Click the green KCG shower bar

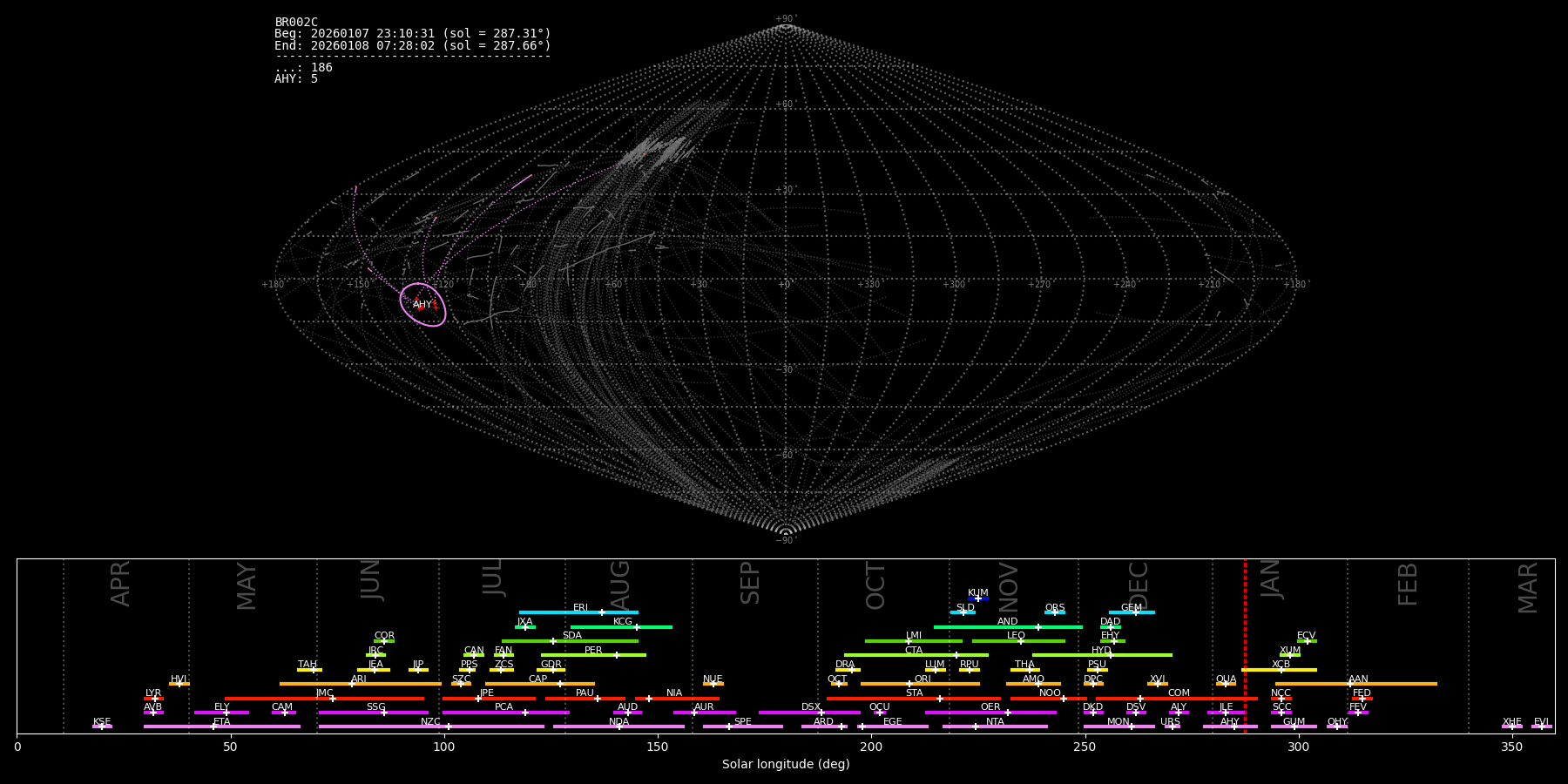(621, 626)
